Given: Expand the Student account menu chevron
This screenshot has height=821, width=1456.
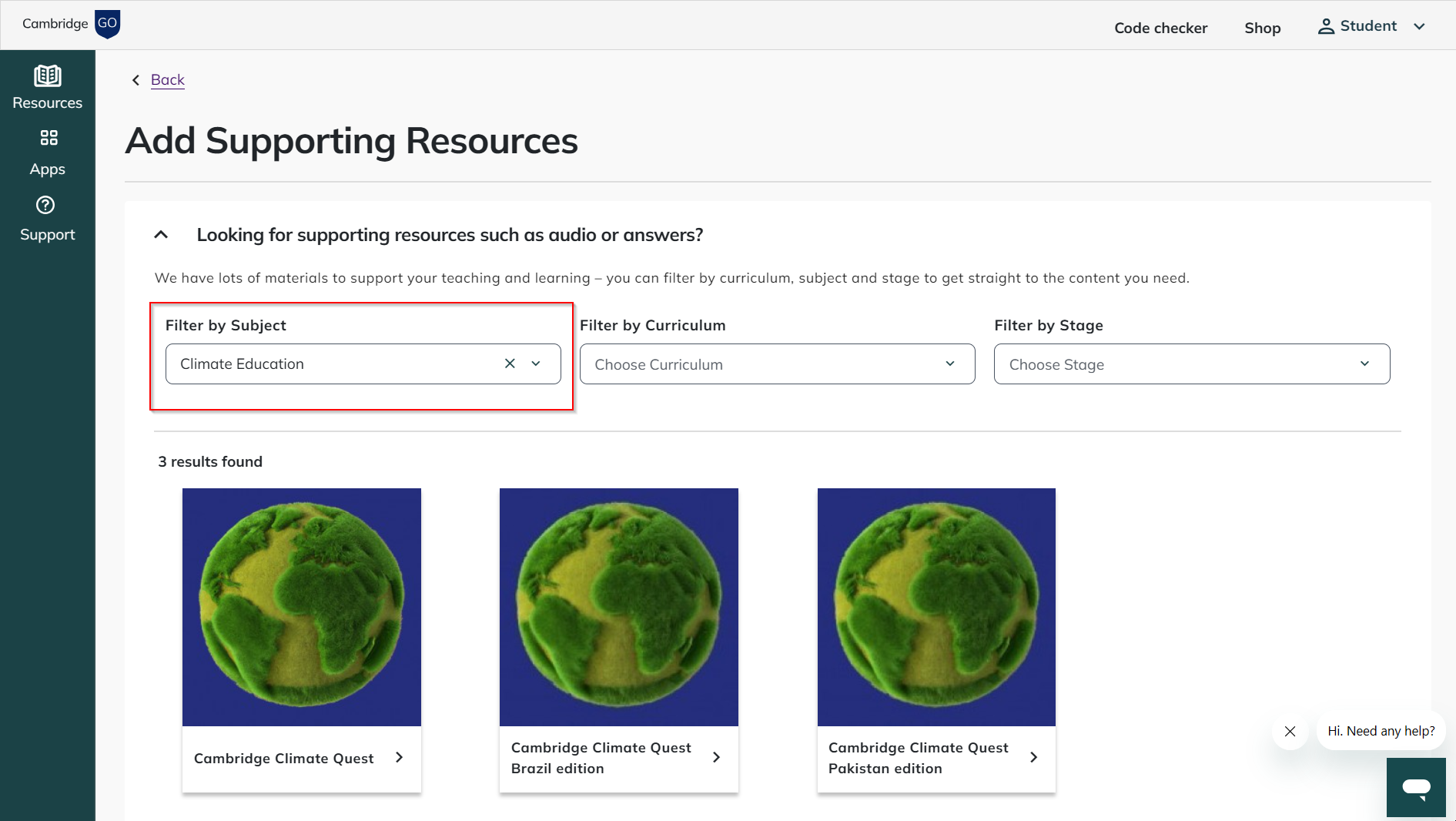Looking at the screenshot, I should point(1419,26).
